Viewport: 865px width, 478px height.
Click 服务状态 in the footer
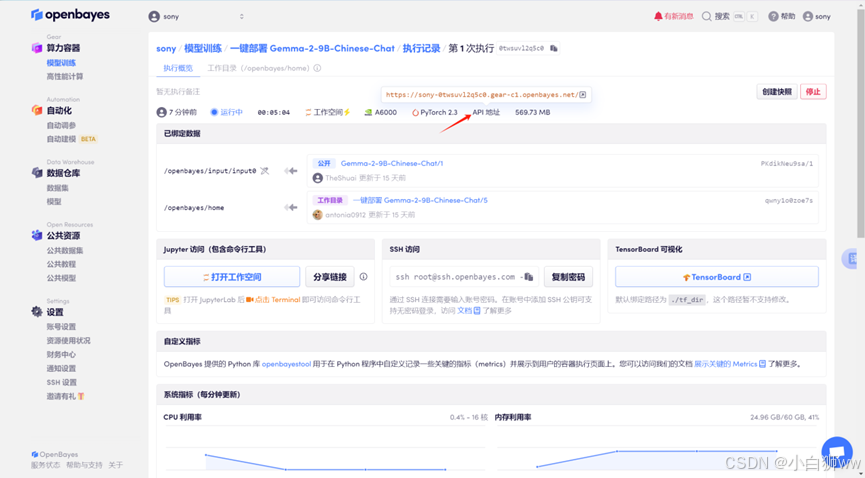point(46,465)
